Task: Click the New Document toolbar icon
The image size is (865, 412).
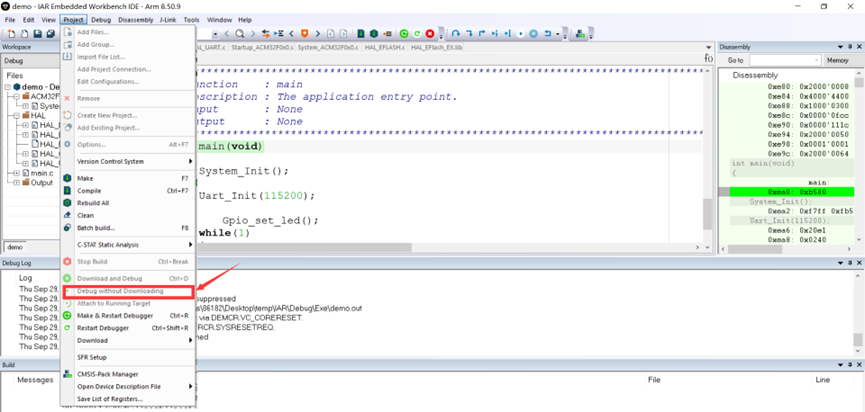Action: [x=9, y=34]
